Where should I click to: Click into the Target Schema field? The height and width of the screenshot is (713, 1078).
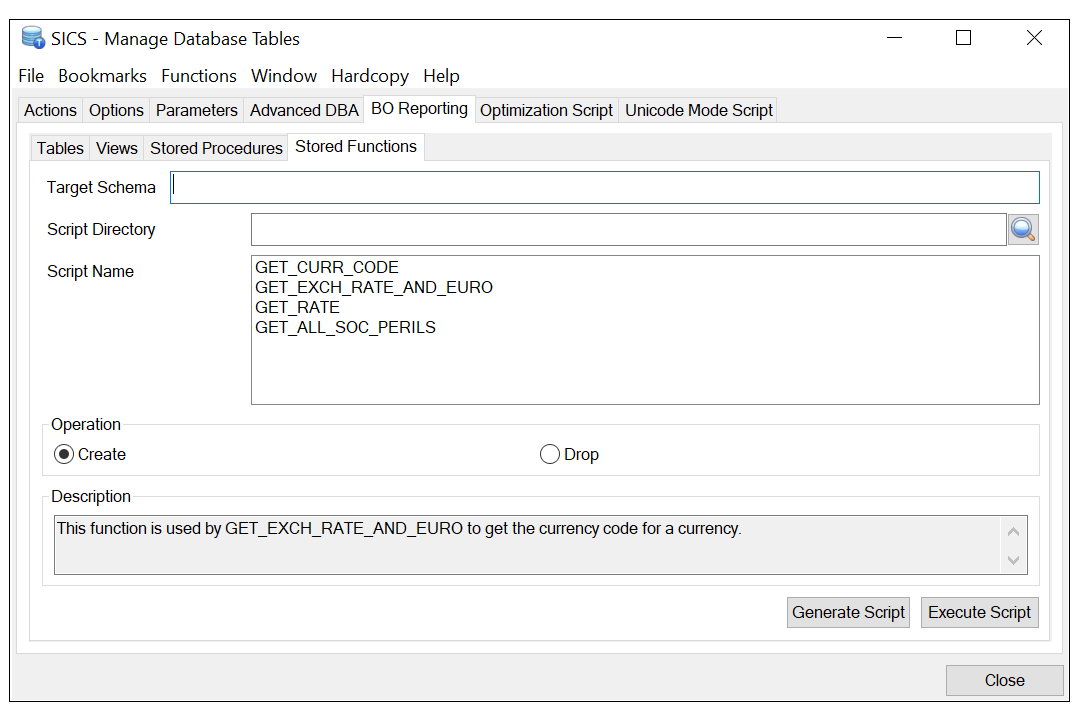coord(605,188)
